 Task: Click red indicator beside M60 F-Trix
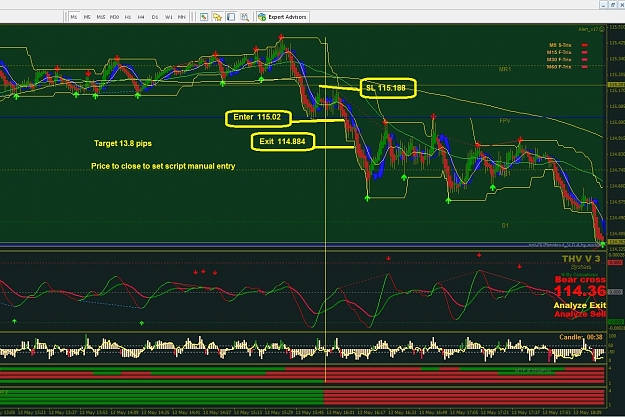(x=585, y=67)
